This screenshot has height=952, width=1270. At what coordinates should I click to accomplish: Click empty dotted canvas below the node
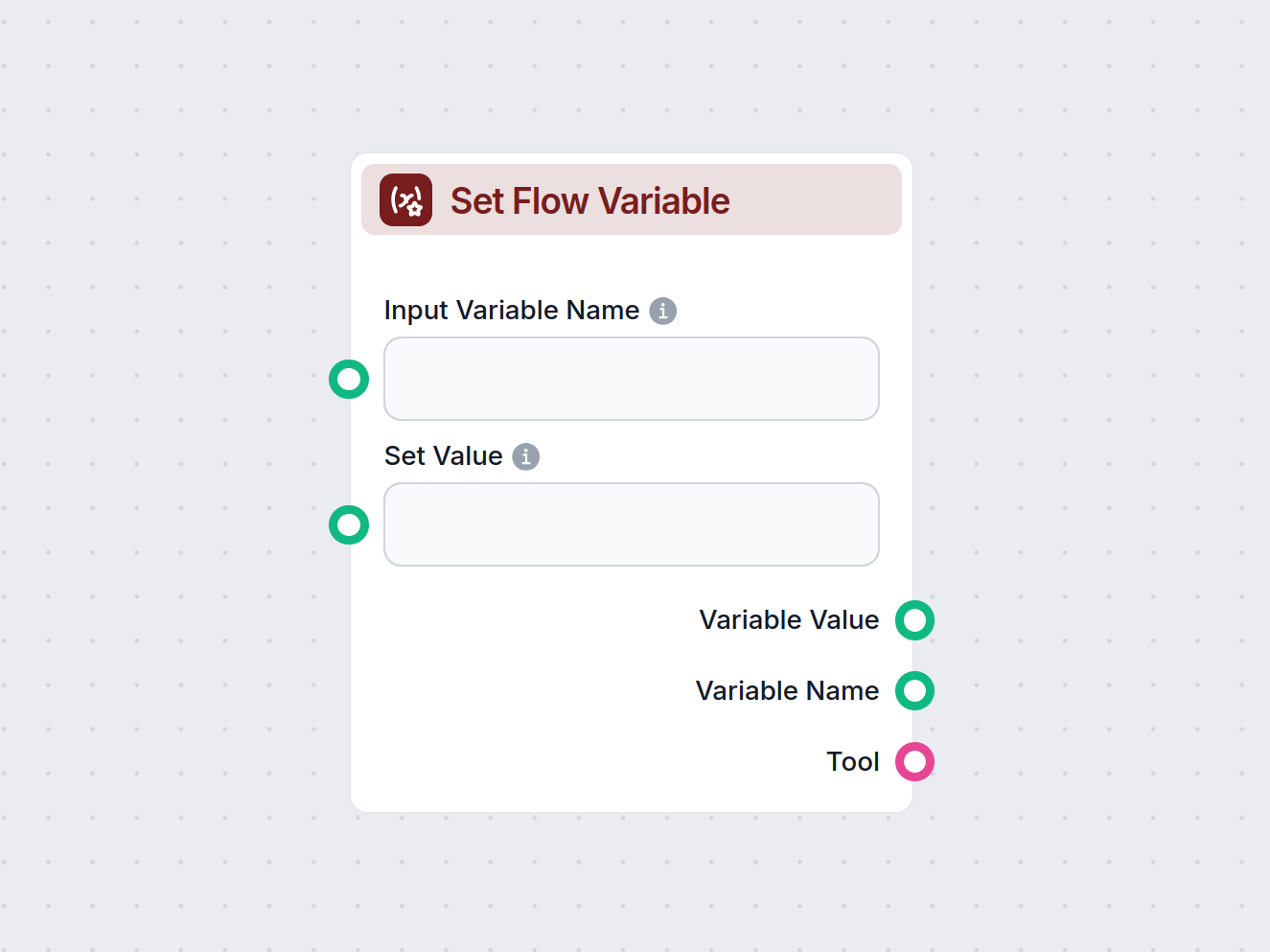(x=633, y=882)
